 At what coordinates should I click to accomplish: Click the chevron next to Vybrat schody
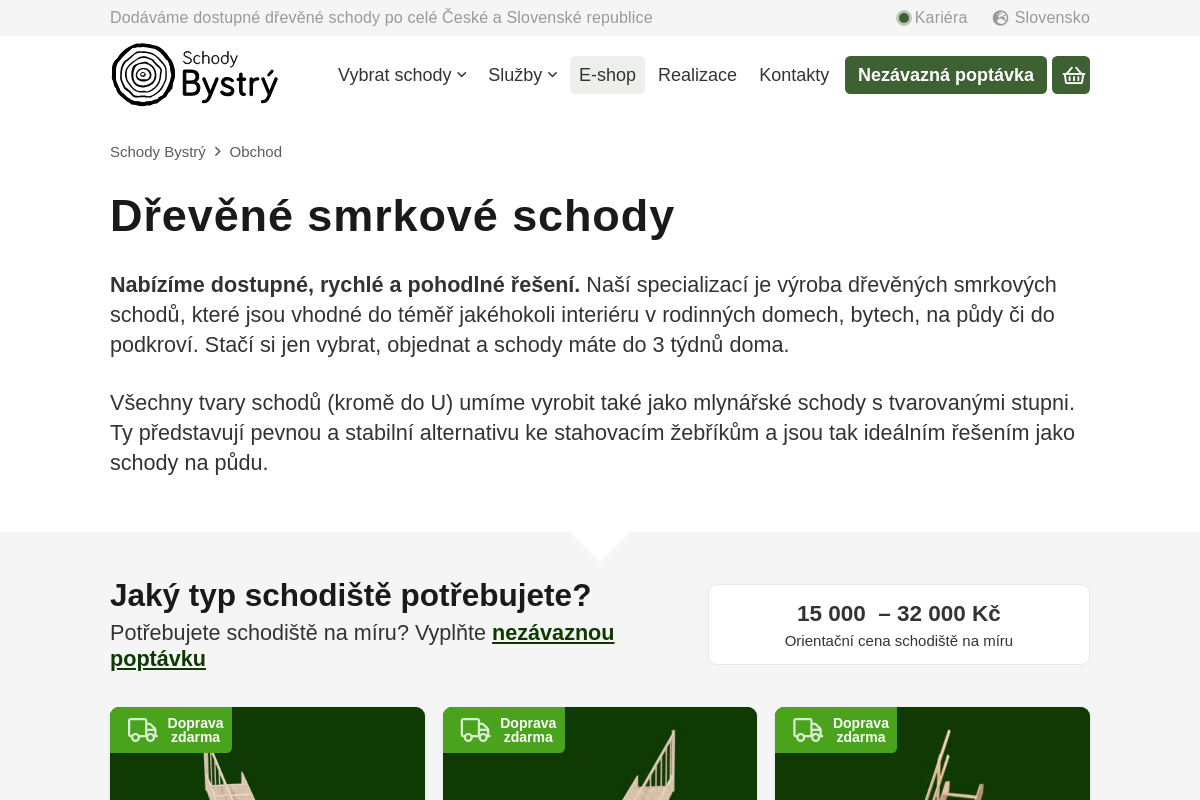(x=461, y=75)
